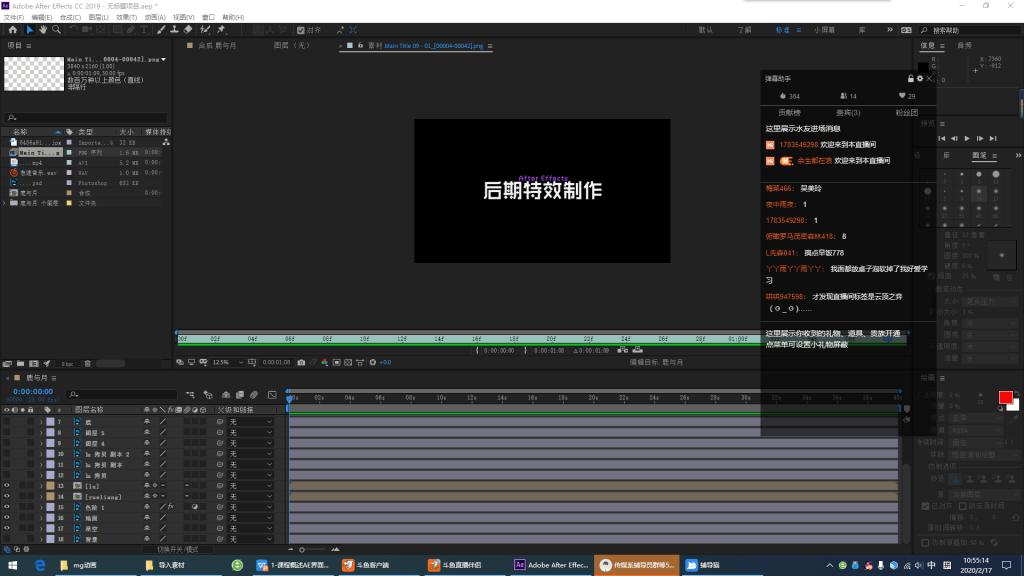Toggle visibility of layer 15 色阶 1

pyautogui.click(x=7, y=507)
